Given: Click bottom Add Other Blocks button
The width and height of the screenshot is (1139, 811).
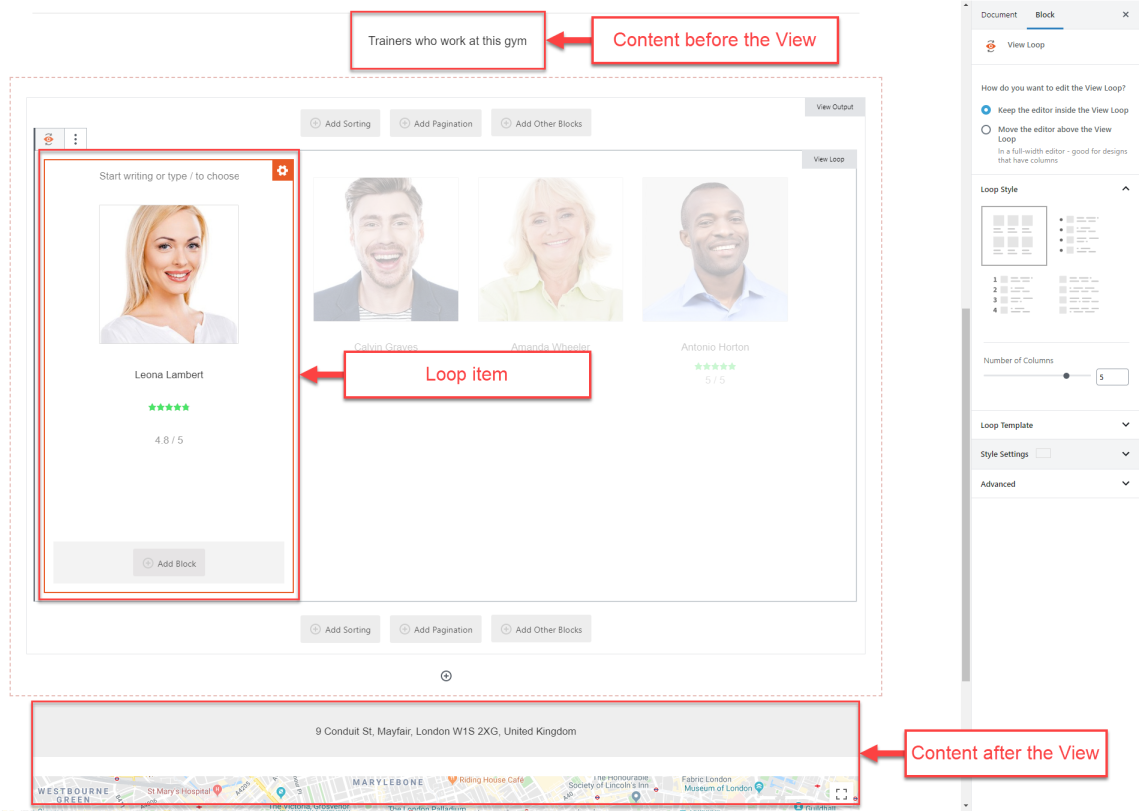Looking at the screenshot, I should tap(541, 629).
